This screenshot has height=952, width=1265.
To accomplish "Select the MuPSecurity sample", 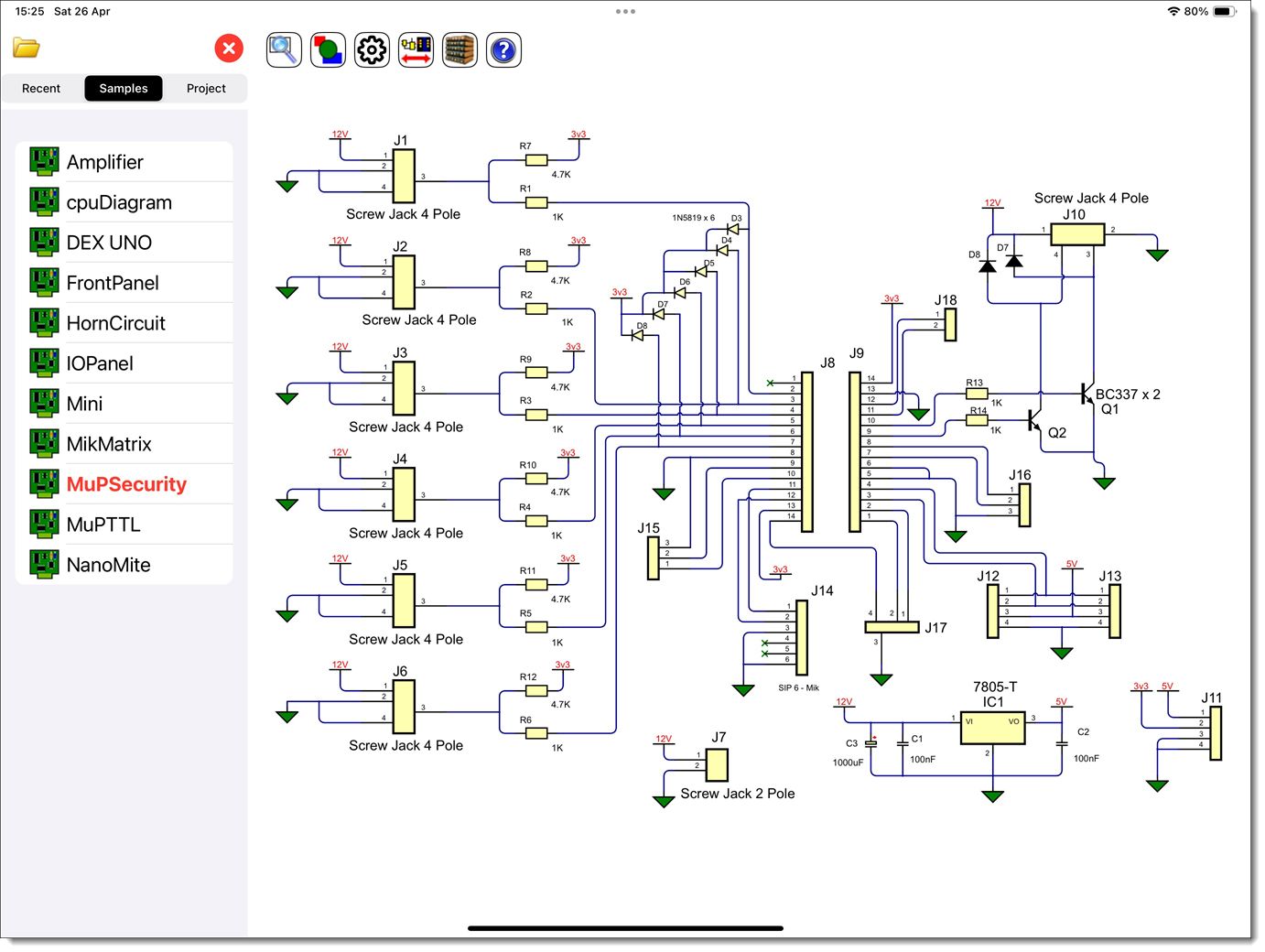I will (124, 484).
